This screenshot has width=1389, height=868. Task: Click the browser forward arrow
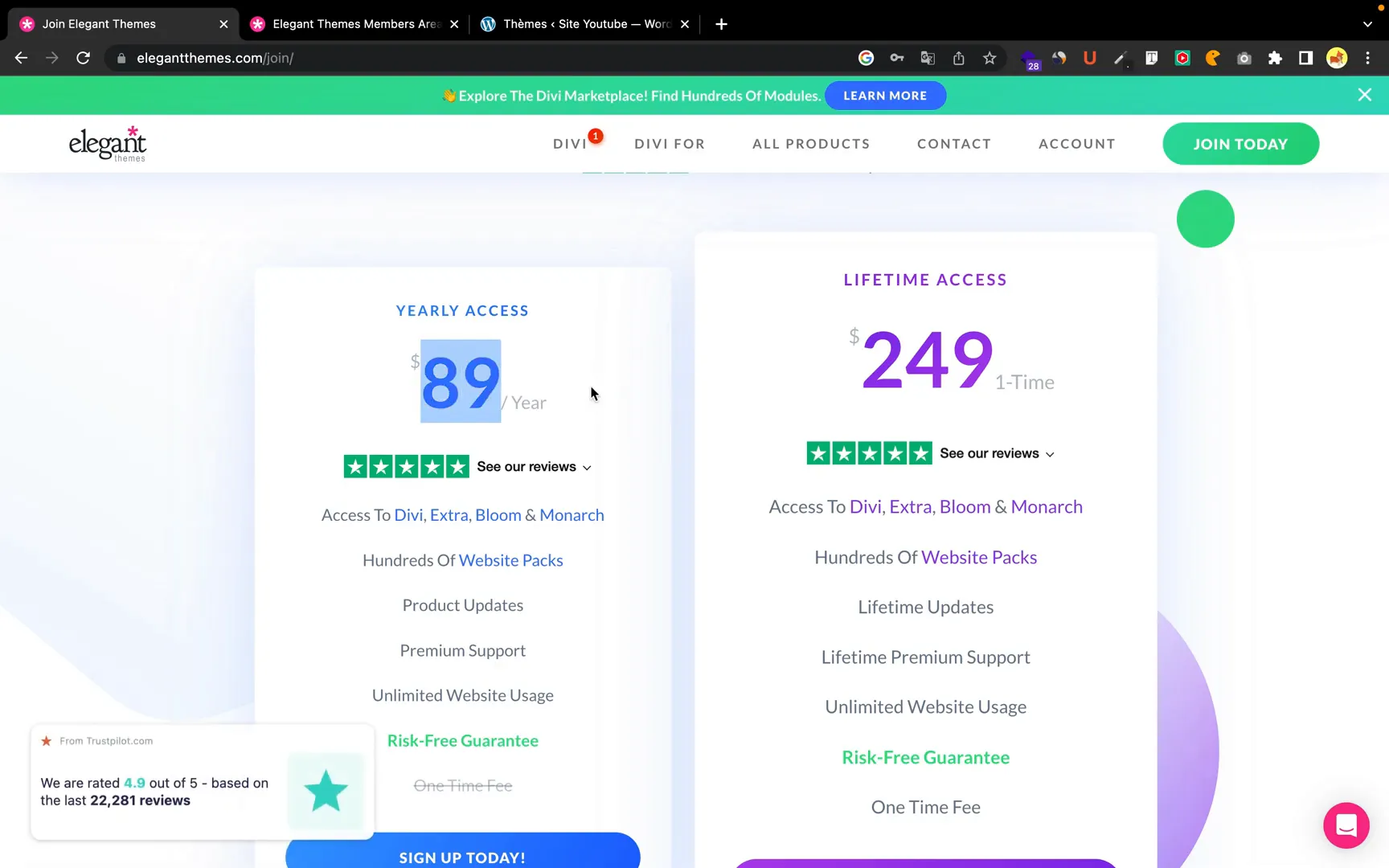(52, 58)
